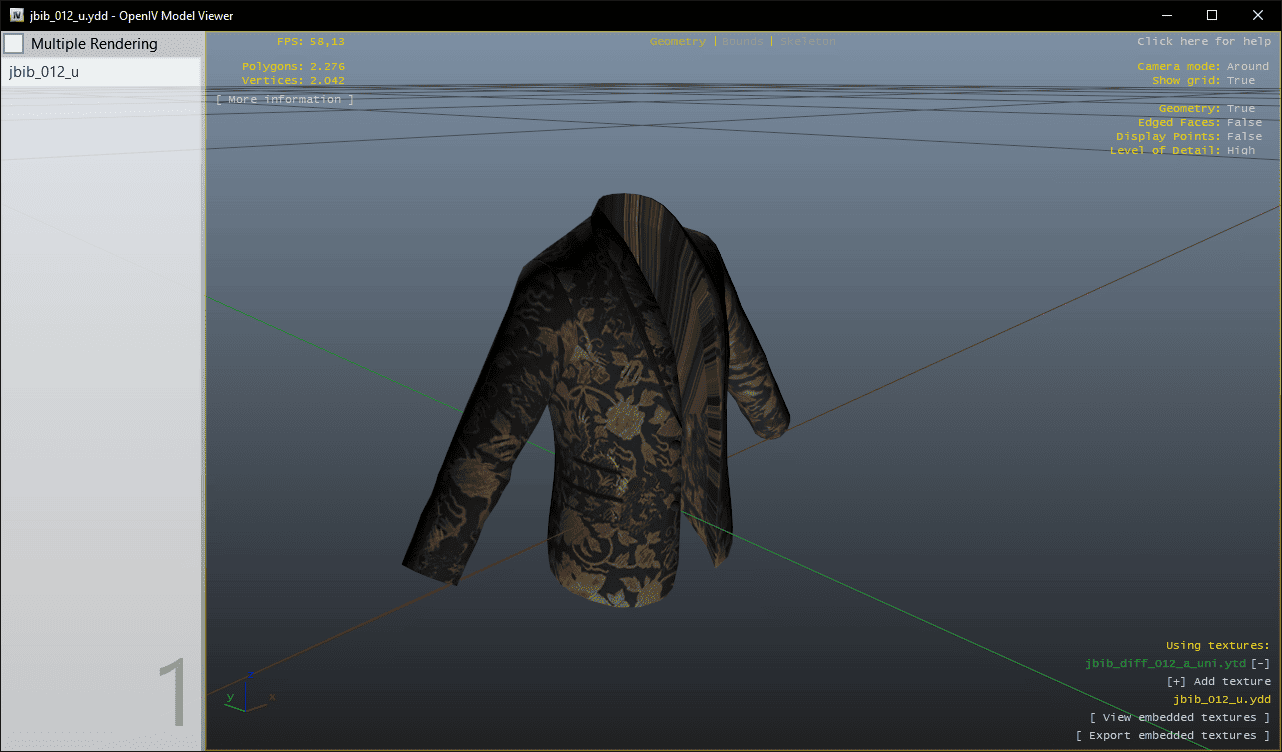Enable the Multiple Rendering checkbox
1282x752 pixels.
coord(14,44)
